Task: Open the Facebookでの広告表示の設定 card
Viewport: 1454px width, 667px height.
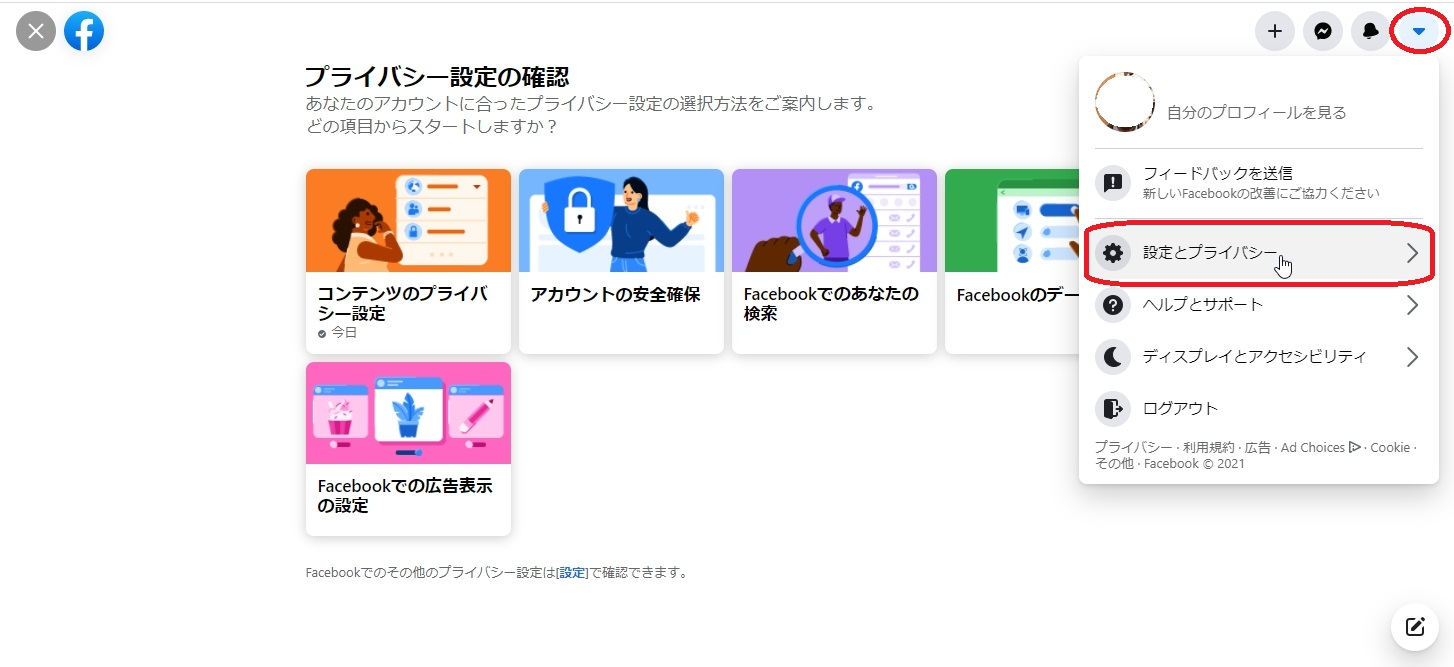Action: [408, 449]
